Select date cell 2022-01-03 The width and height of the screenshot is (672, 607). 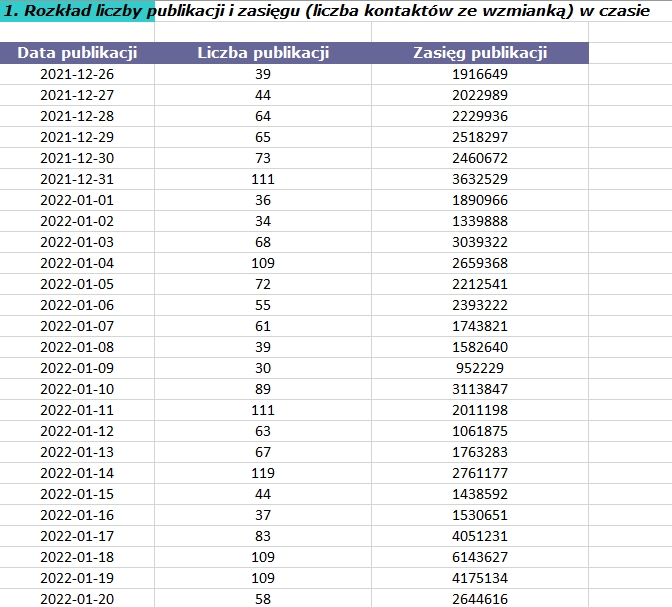pos(77,242)
